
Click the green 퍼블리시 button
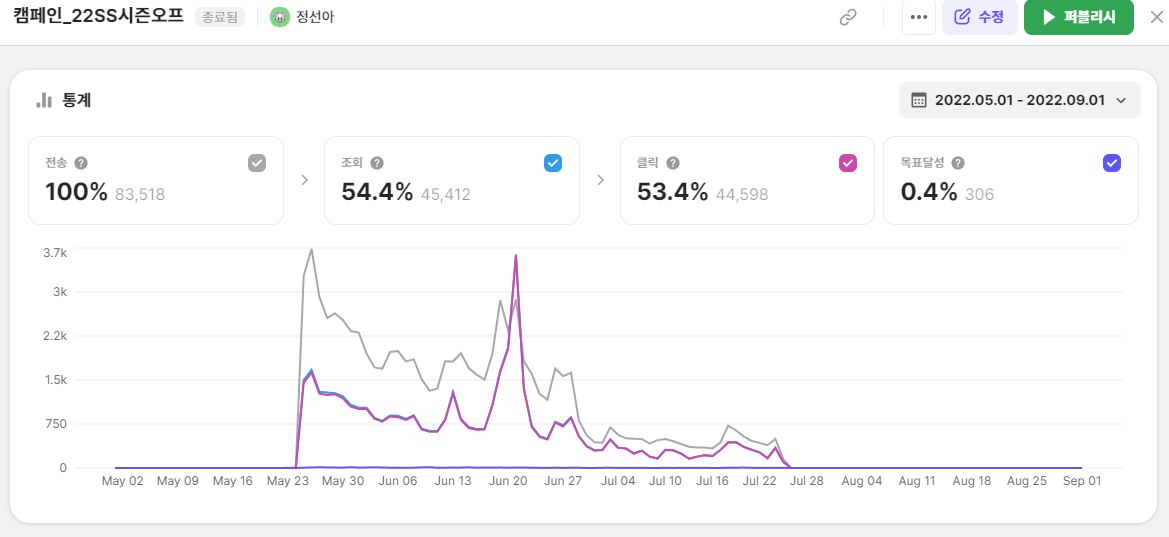(1078, 17)
